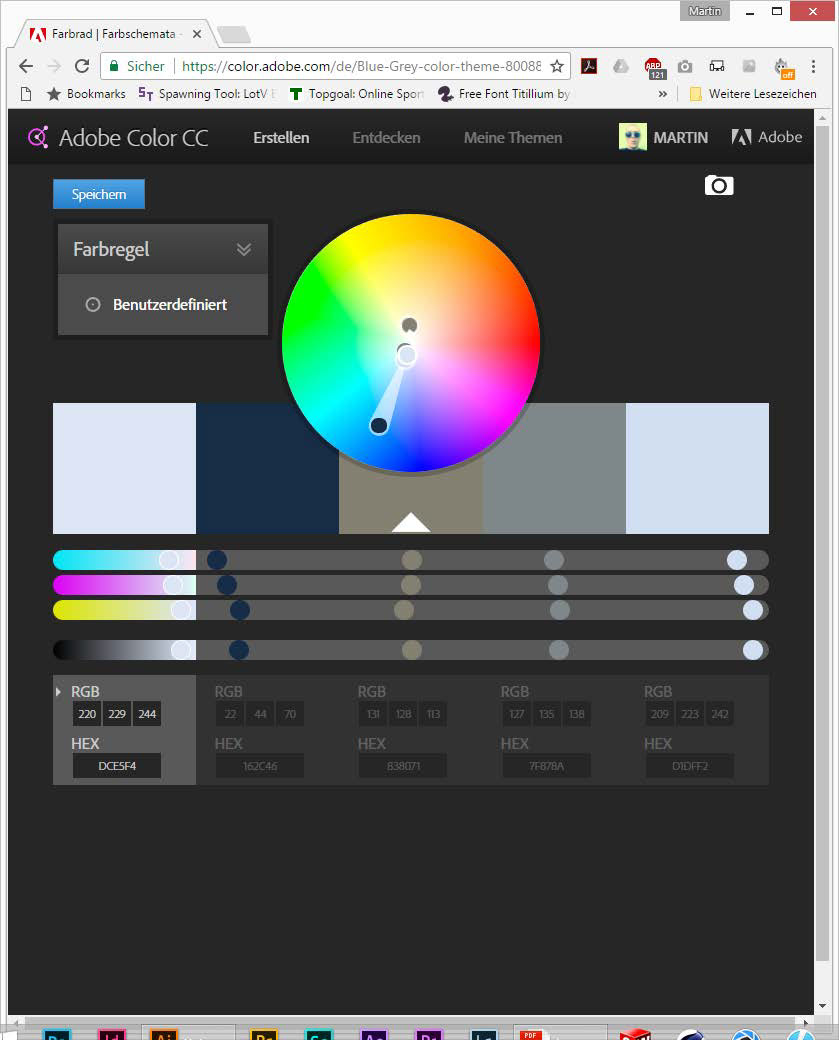
Task: Click the HEX field D1DFF2
Action: 690,765
